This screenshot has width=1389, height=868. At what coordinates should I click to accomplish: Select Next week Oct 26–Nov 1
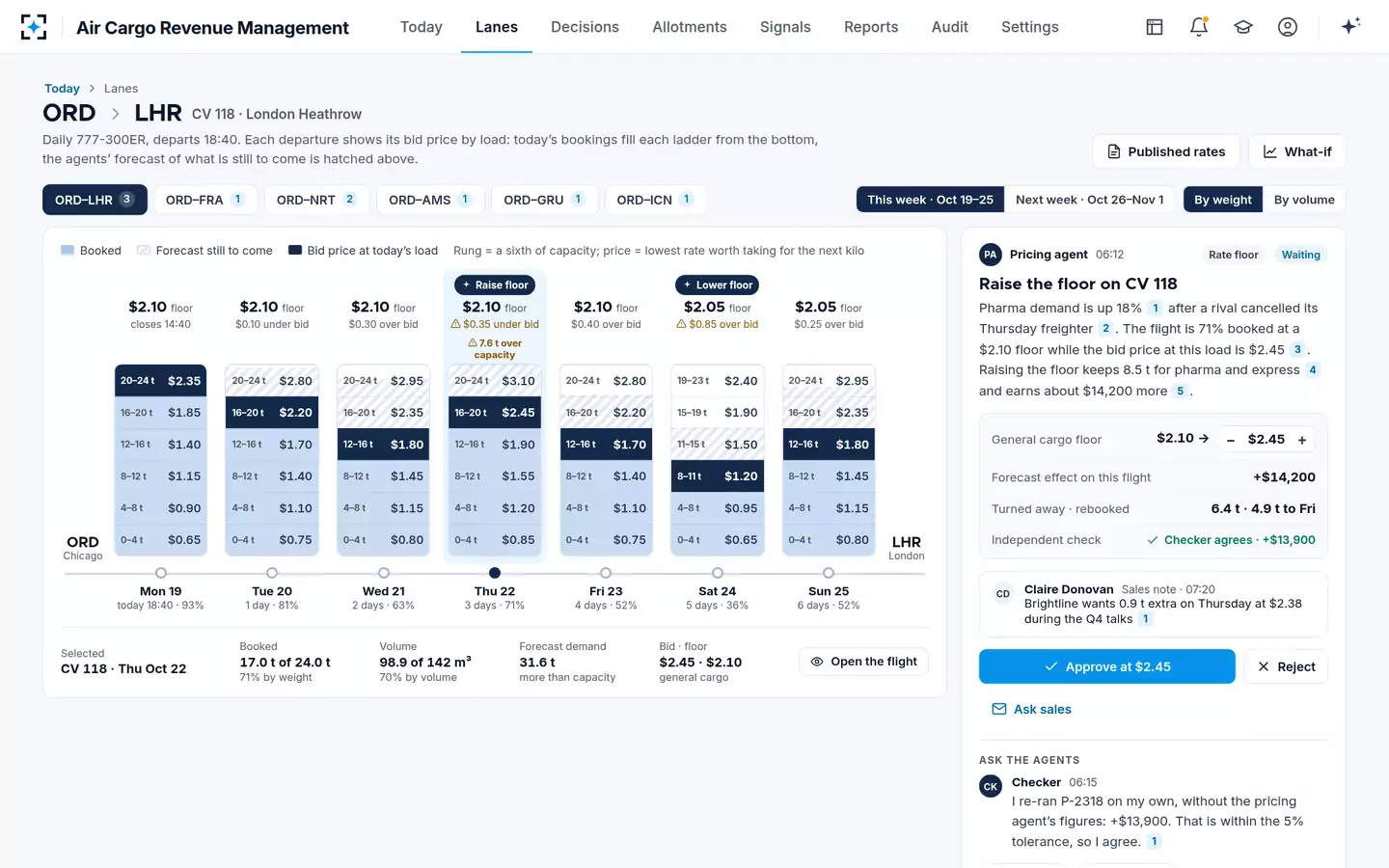(1090, 200)
